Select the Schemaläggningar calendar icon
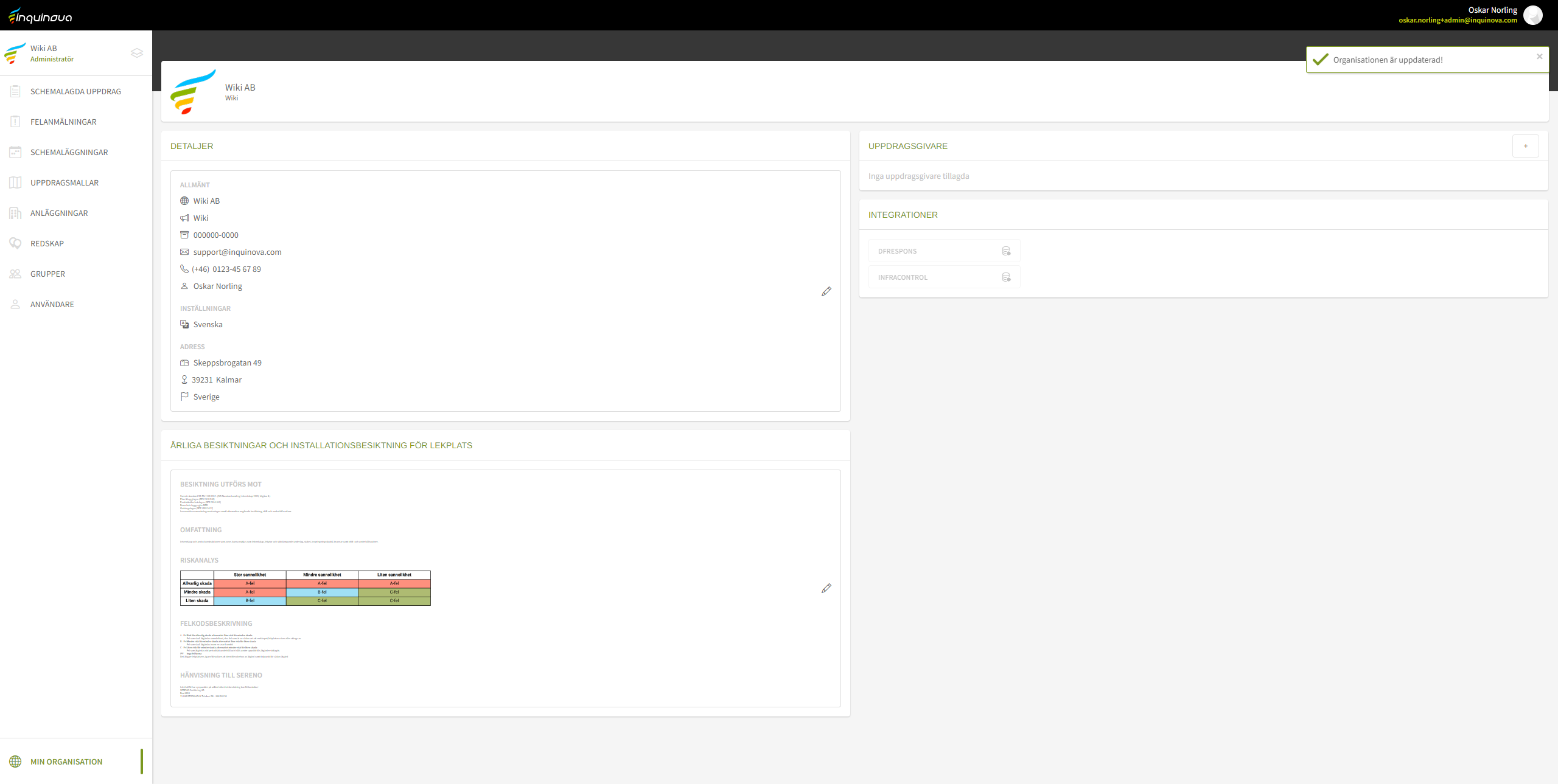This screenshot has height=784, width=1558. click(x=15, y=152)
